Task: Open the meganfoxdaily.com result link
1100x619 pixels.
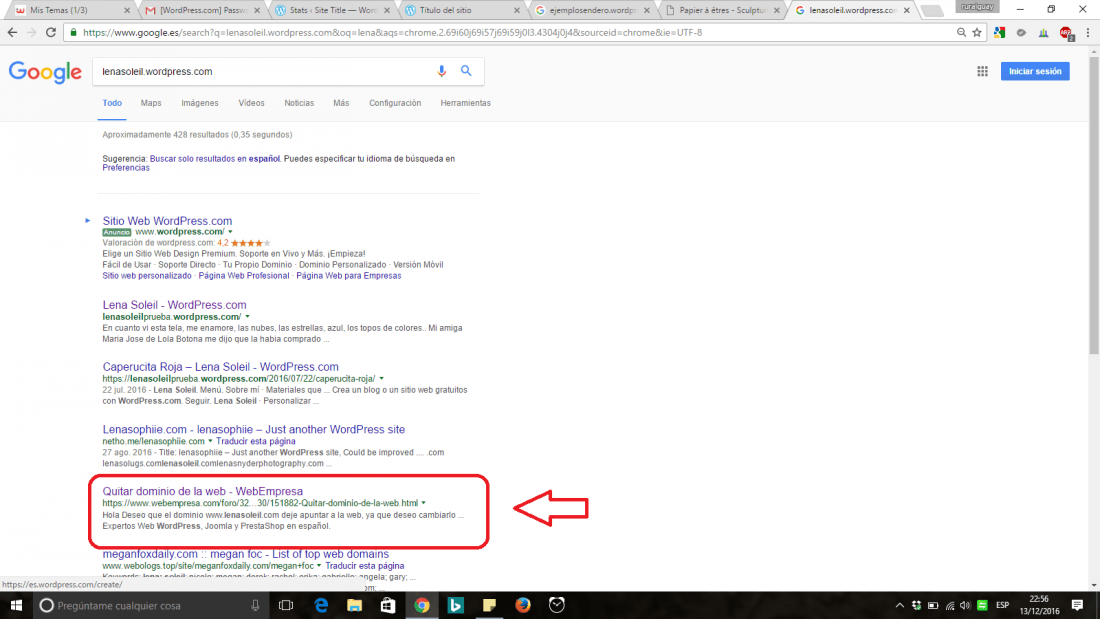Action: coord(246,554)
